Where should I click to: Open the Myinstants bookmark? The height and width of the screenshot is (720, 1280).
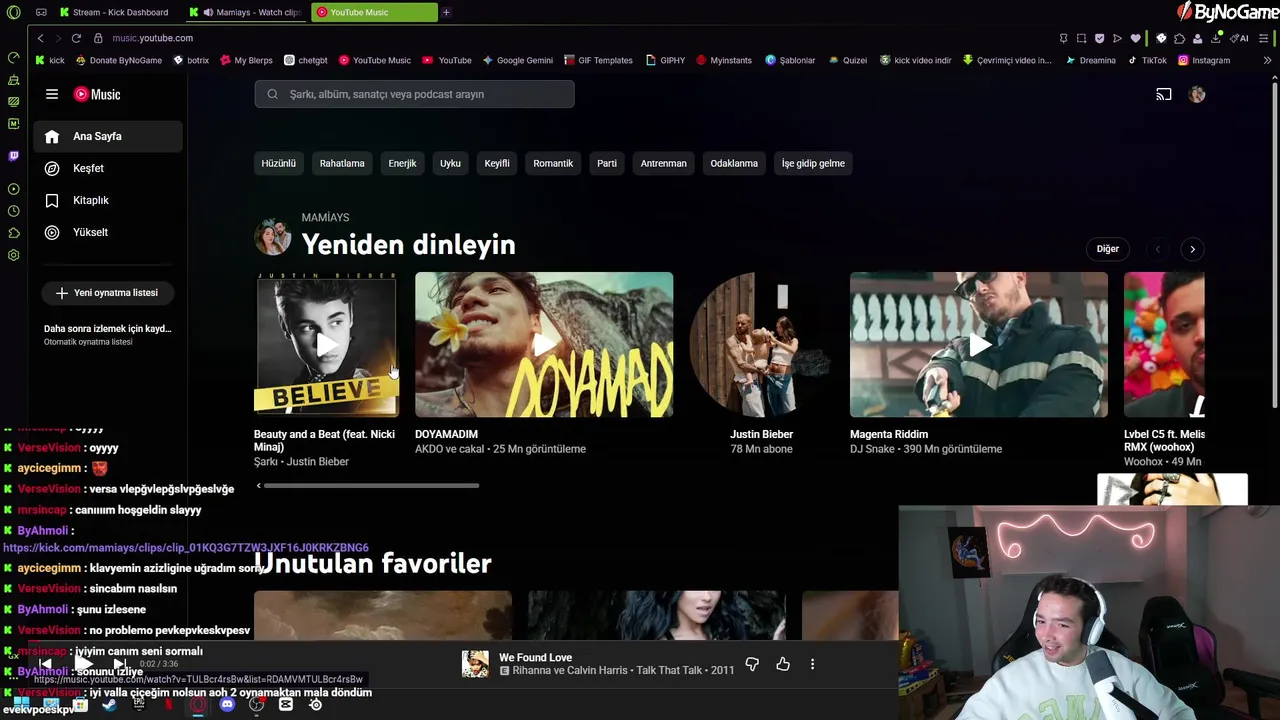click(724, 60)
